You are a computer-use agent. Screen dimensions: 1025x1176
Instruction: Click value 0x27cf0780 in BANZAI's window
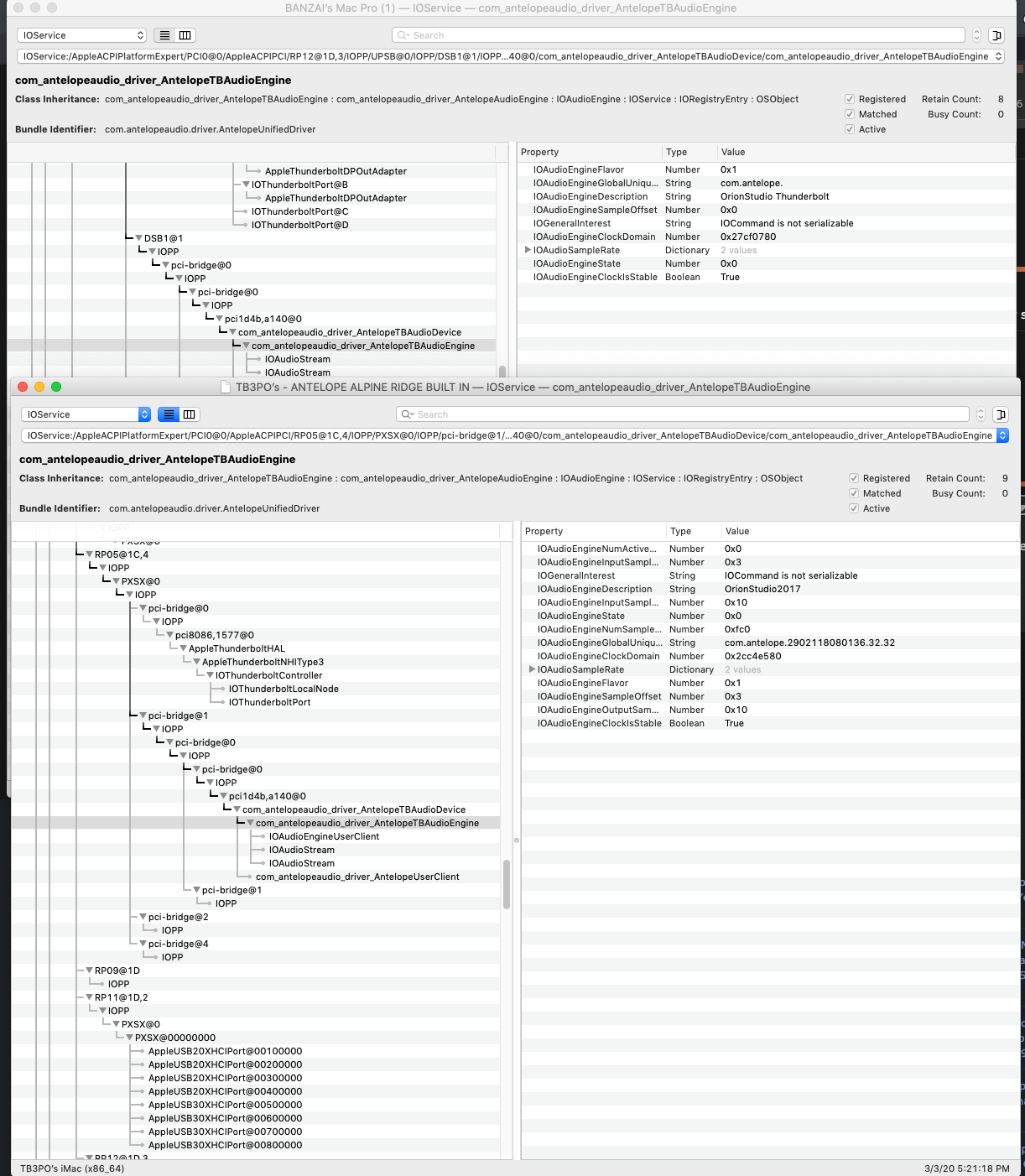748,237
